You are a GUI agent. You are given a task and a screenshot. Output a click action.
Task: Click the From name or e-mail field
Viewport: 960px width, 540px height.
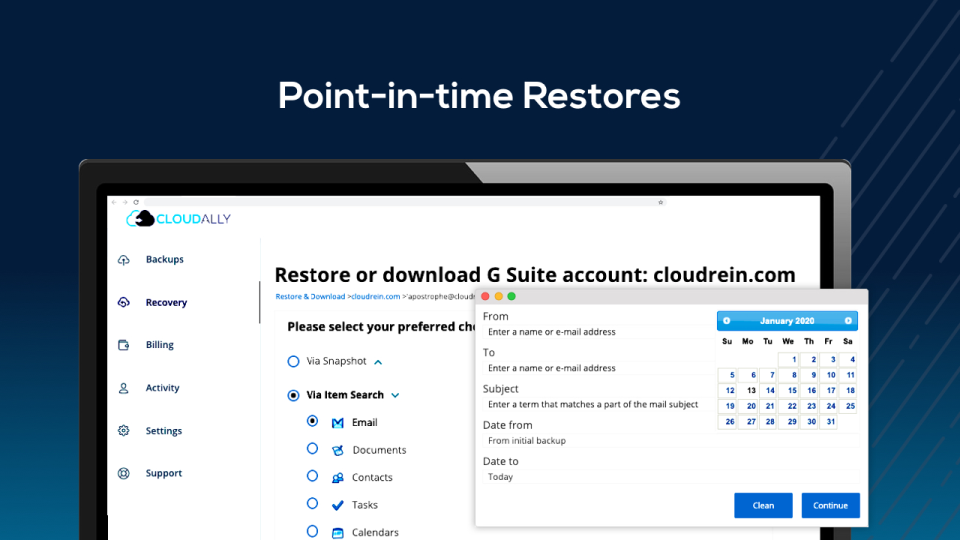(597, 332)
